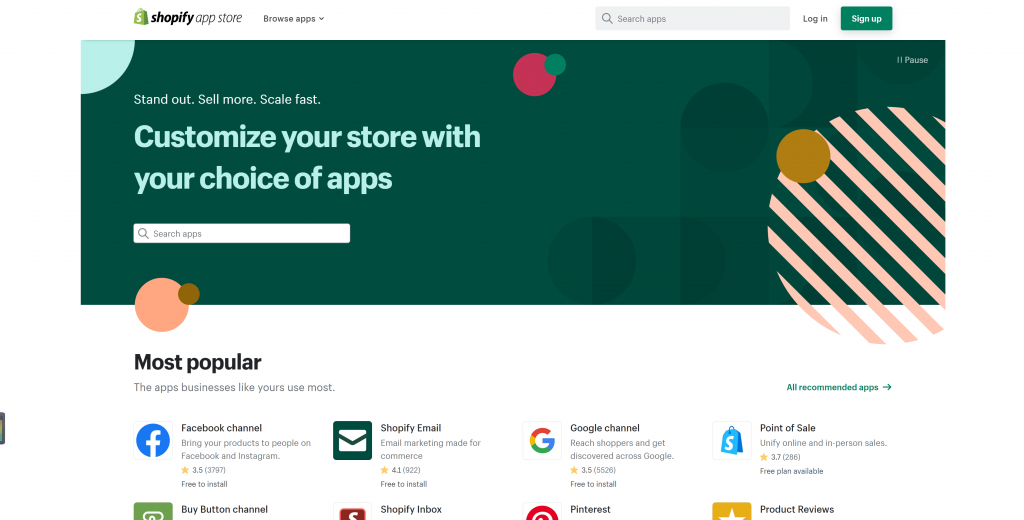Open the Facebook channel app icon
Viewport: 1024px width, 520px height.
(x=153, y=440)
